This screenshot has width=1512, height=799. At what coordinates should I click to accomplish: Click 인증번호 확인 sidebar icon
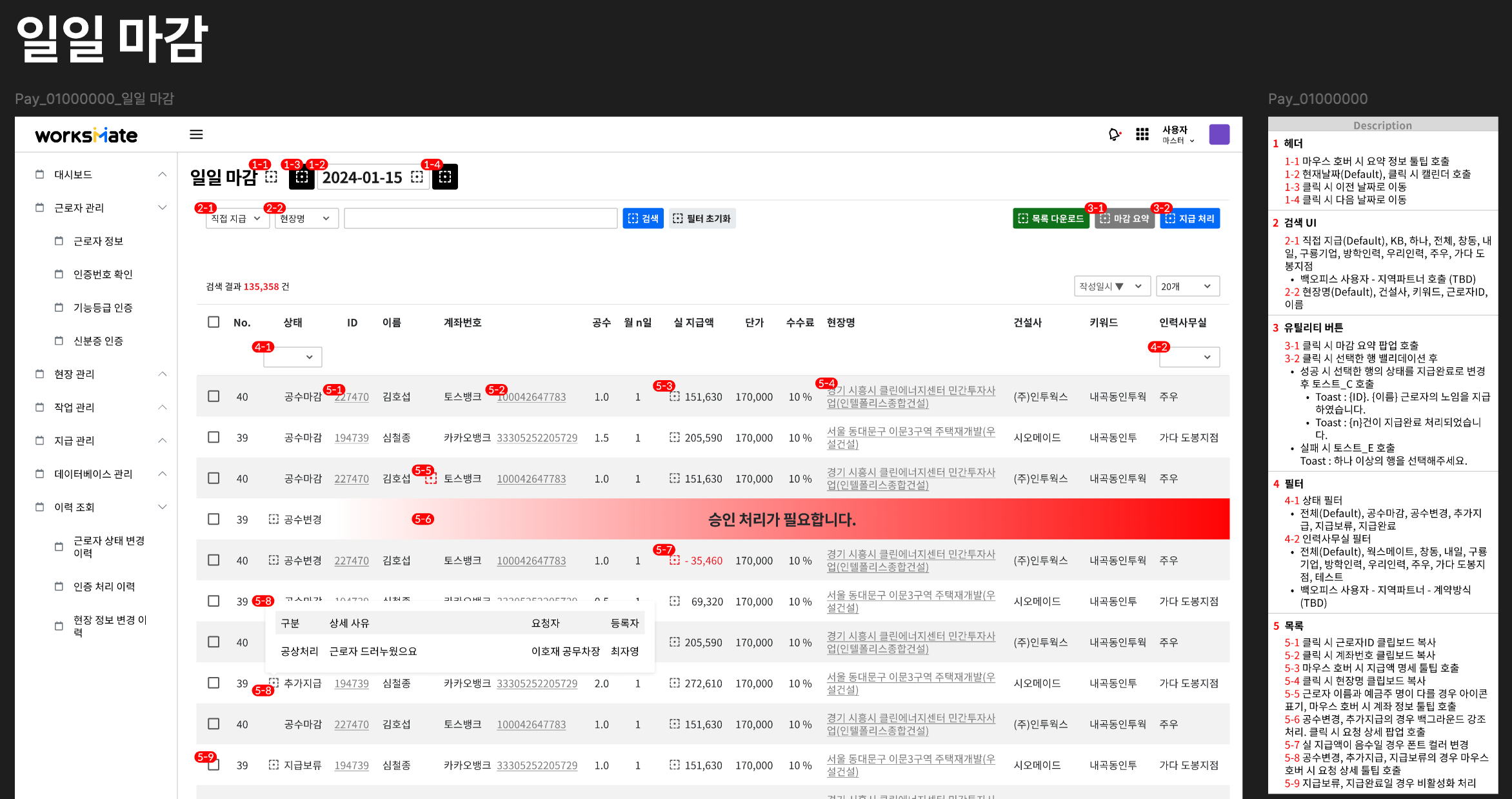[59, 274]
